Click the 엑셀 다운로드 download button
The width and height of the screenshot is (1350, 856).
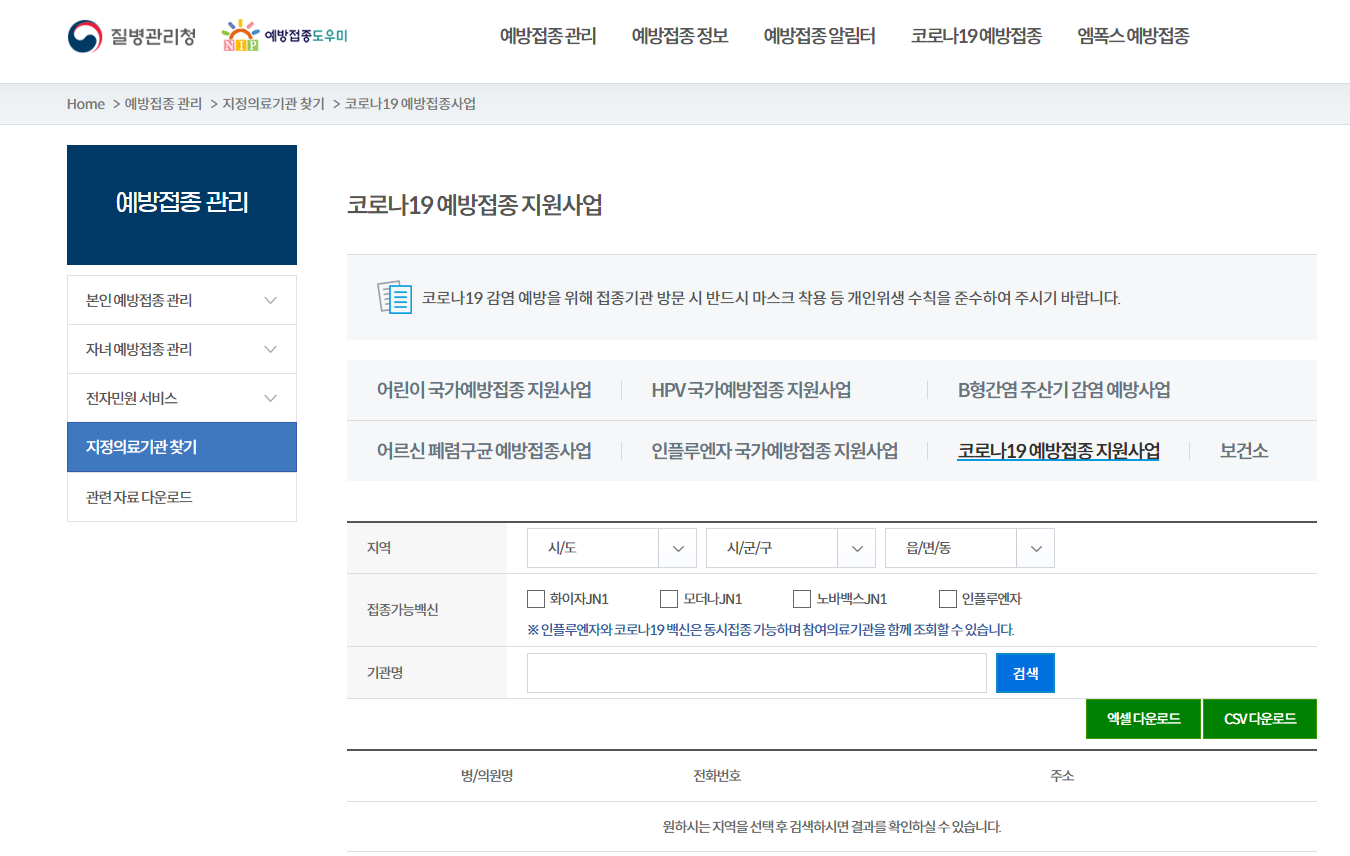click(x=1143, y=718)
